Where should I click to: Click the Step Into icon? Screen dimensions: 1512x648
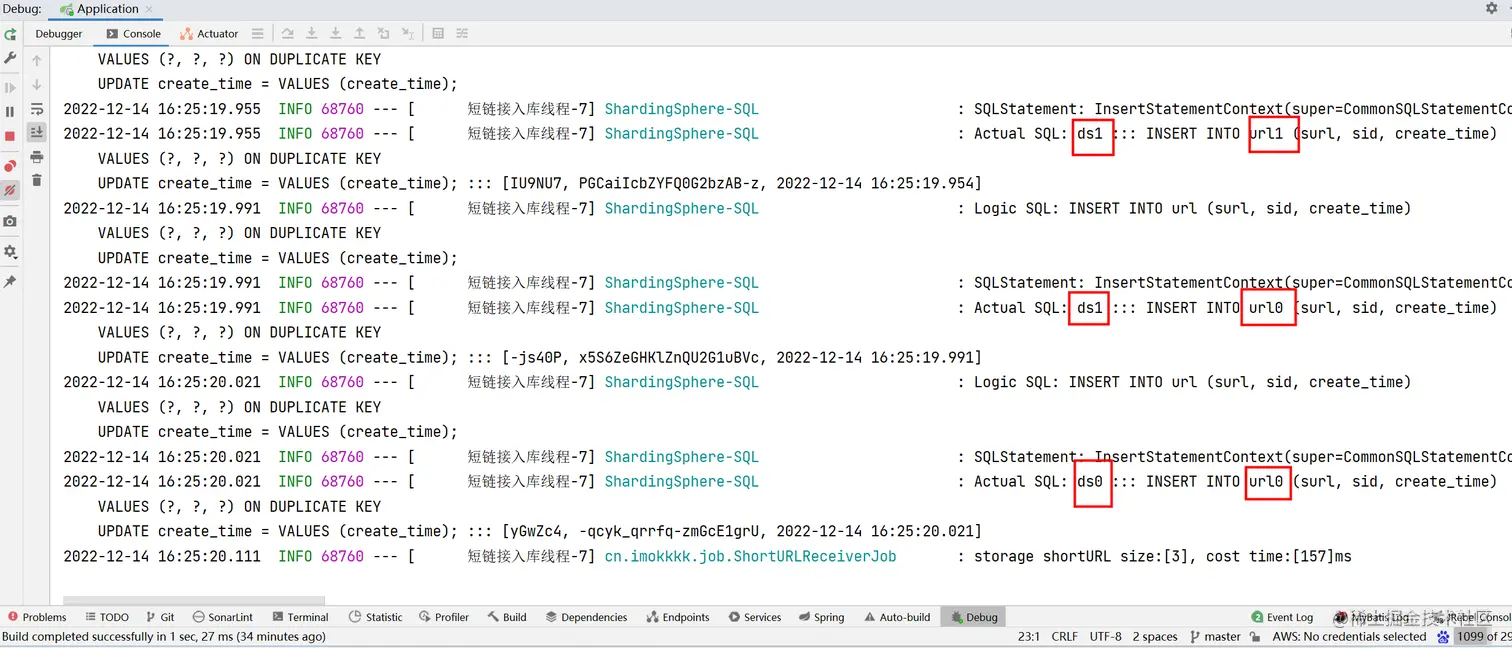[312, 34]
